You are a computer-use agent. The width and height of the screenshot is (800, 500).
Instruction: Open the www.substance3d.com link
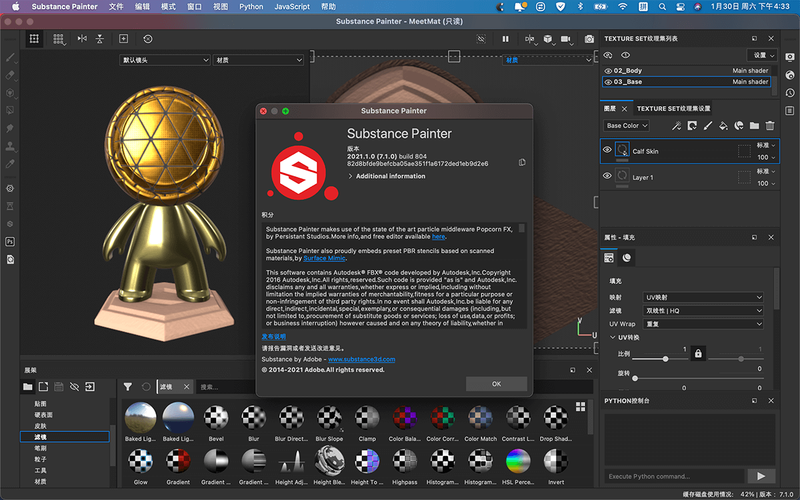click(x=361, y=359)
